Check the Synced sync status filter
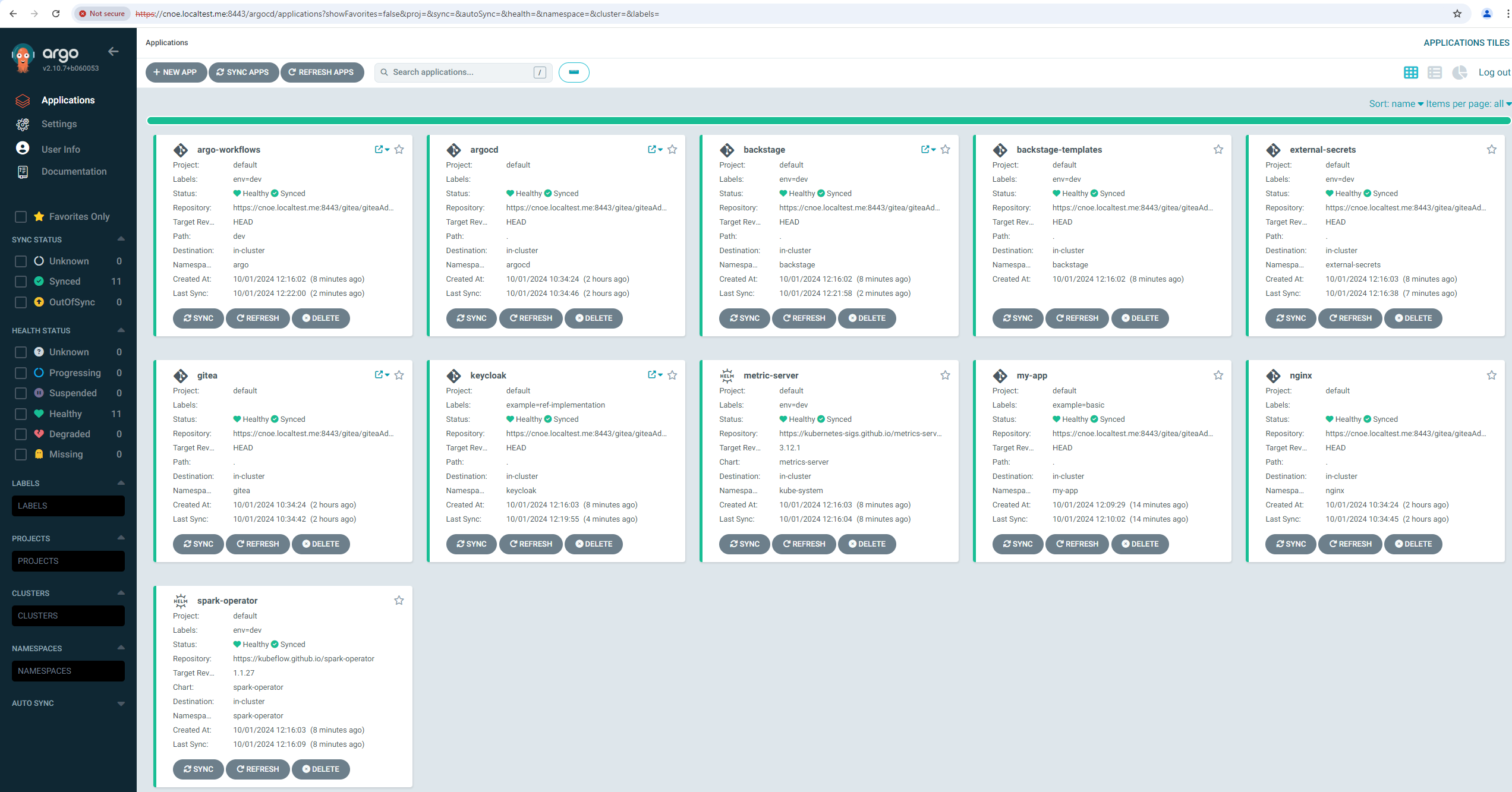The height and width of the screenshot is (792, 1512). [x=21, y=282]
